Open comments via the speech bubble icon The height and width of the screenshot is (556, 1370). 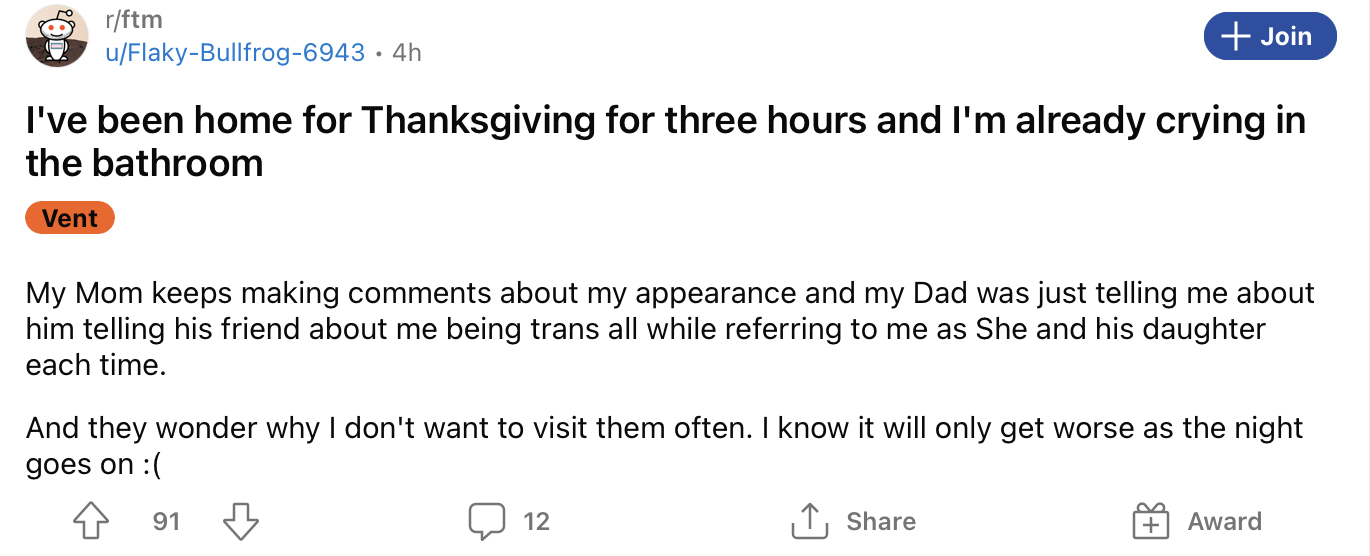click(488, 521)
